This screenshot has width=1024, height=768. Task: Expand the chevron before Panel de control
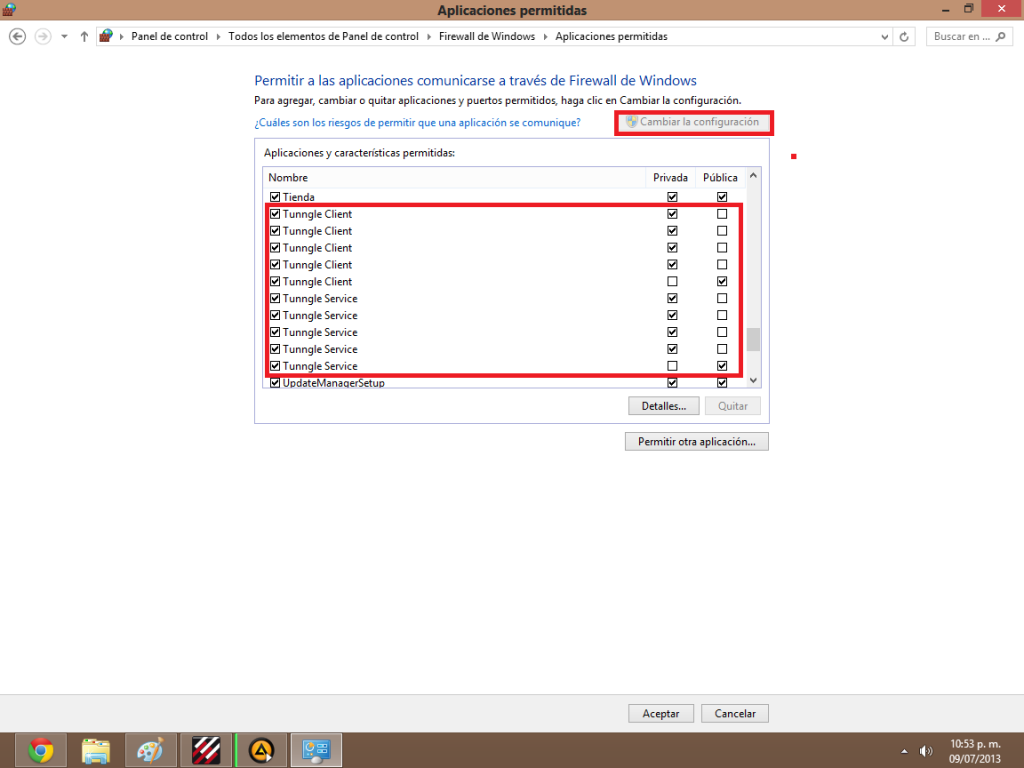click(x=121, y=37)
